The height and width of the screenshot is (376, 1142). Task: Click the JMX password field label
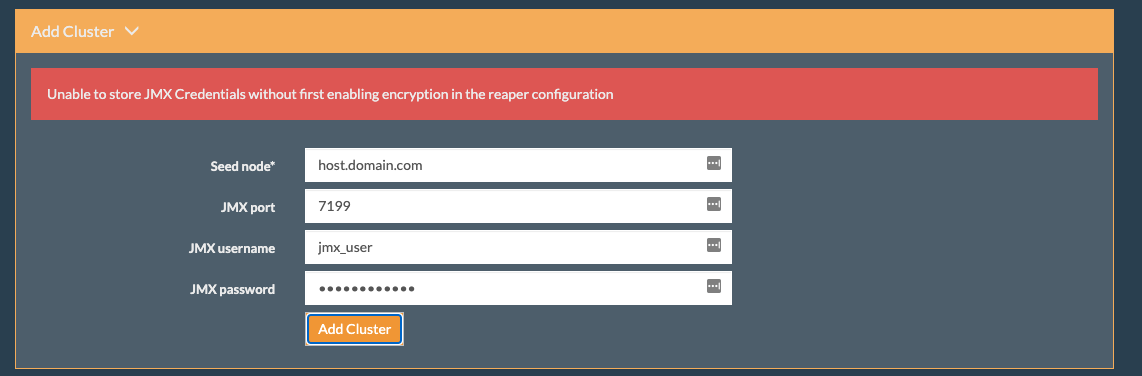tap(232, 289)
